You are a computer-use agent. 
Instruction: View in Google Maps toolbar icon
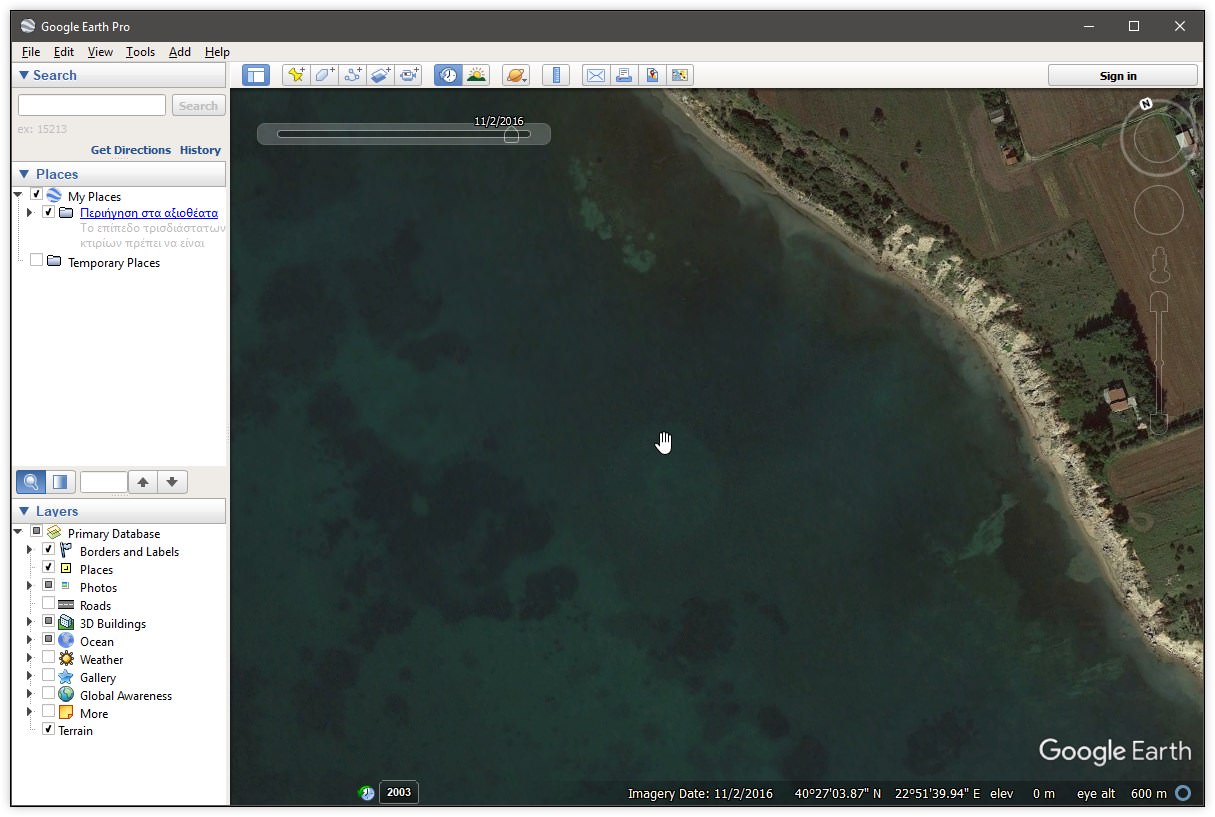coord(680,75)
